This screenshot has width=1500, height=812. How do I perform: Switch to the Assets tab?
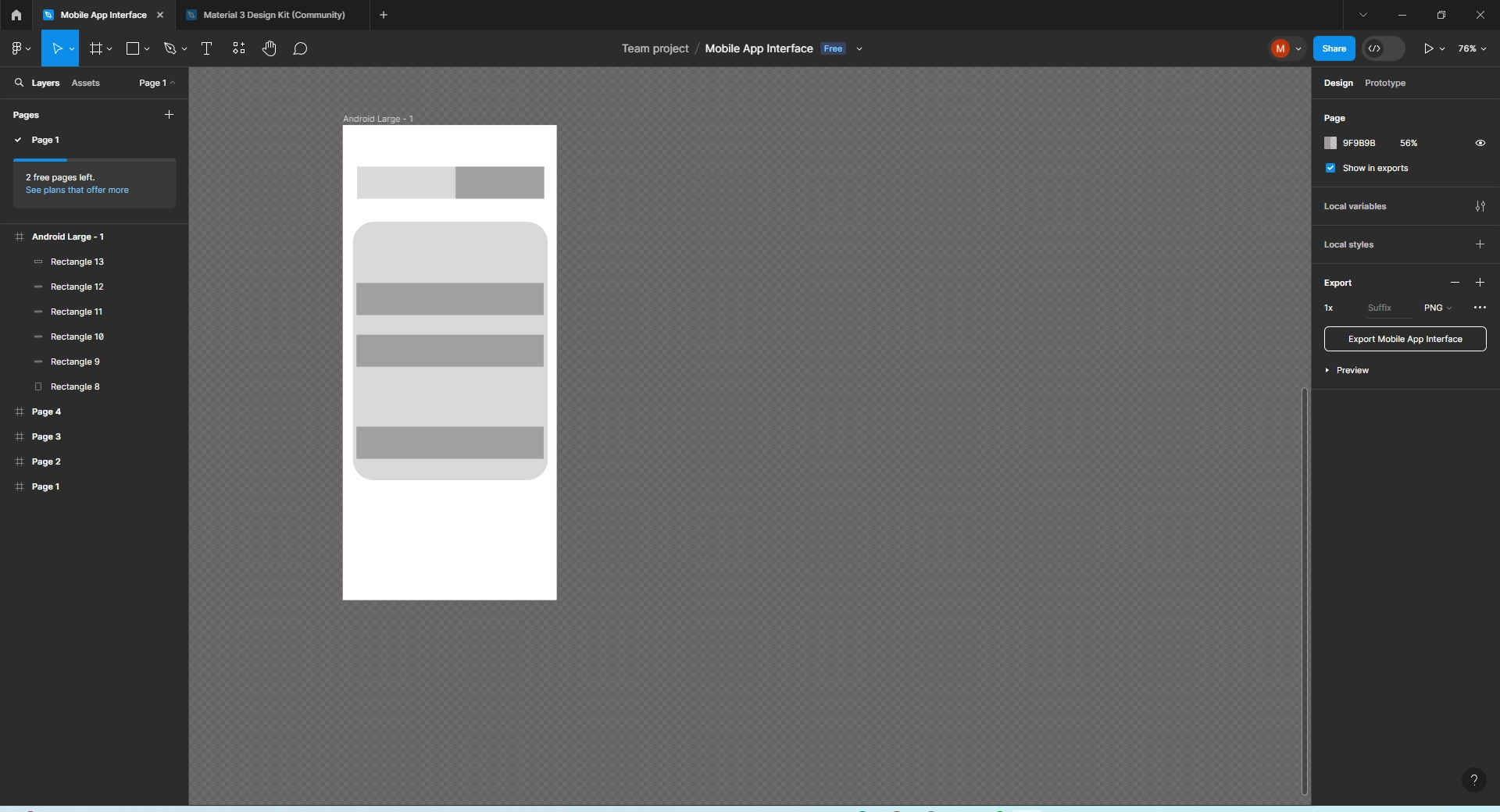85,83
